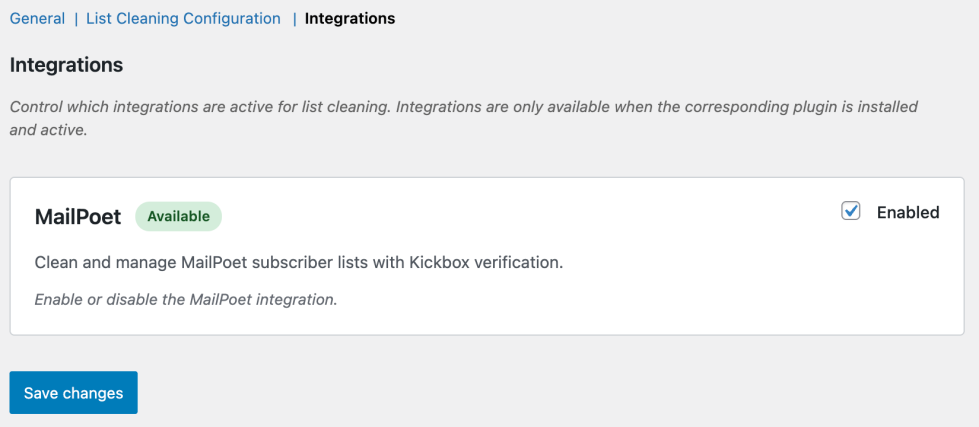Image resolution: width=979 pixels, height=427 pixels.
Task: Click the word "verification" in card description
Action: (x=522, y=263)
